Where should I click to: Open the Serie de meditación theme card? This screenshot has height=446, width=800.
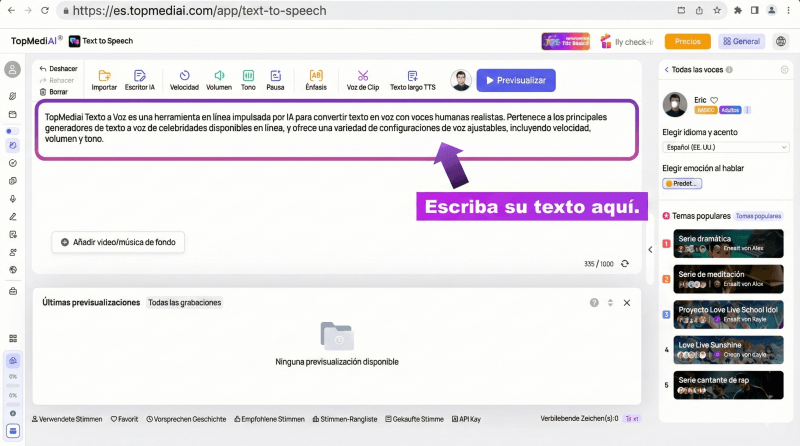(x=728, y=279)
